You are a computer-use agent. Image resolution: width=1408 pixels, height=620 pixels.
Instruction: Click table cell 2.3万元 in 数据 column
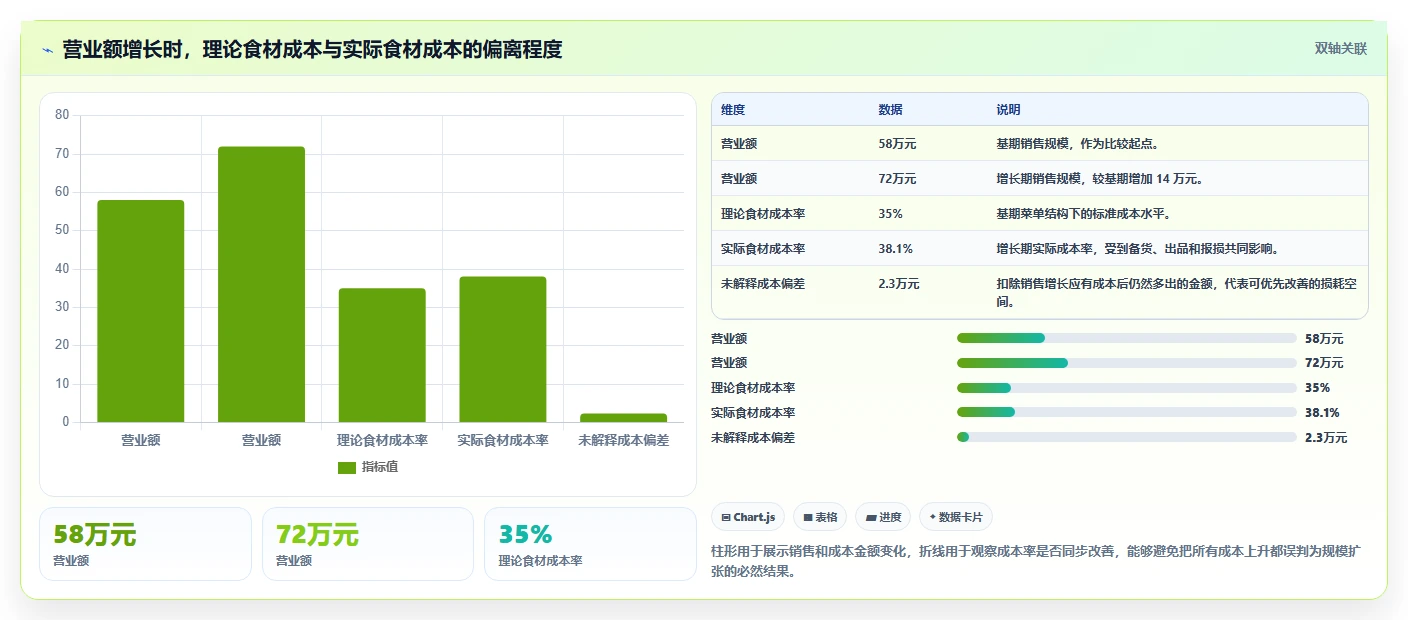899,284
